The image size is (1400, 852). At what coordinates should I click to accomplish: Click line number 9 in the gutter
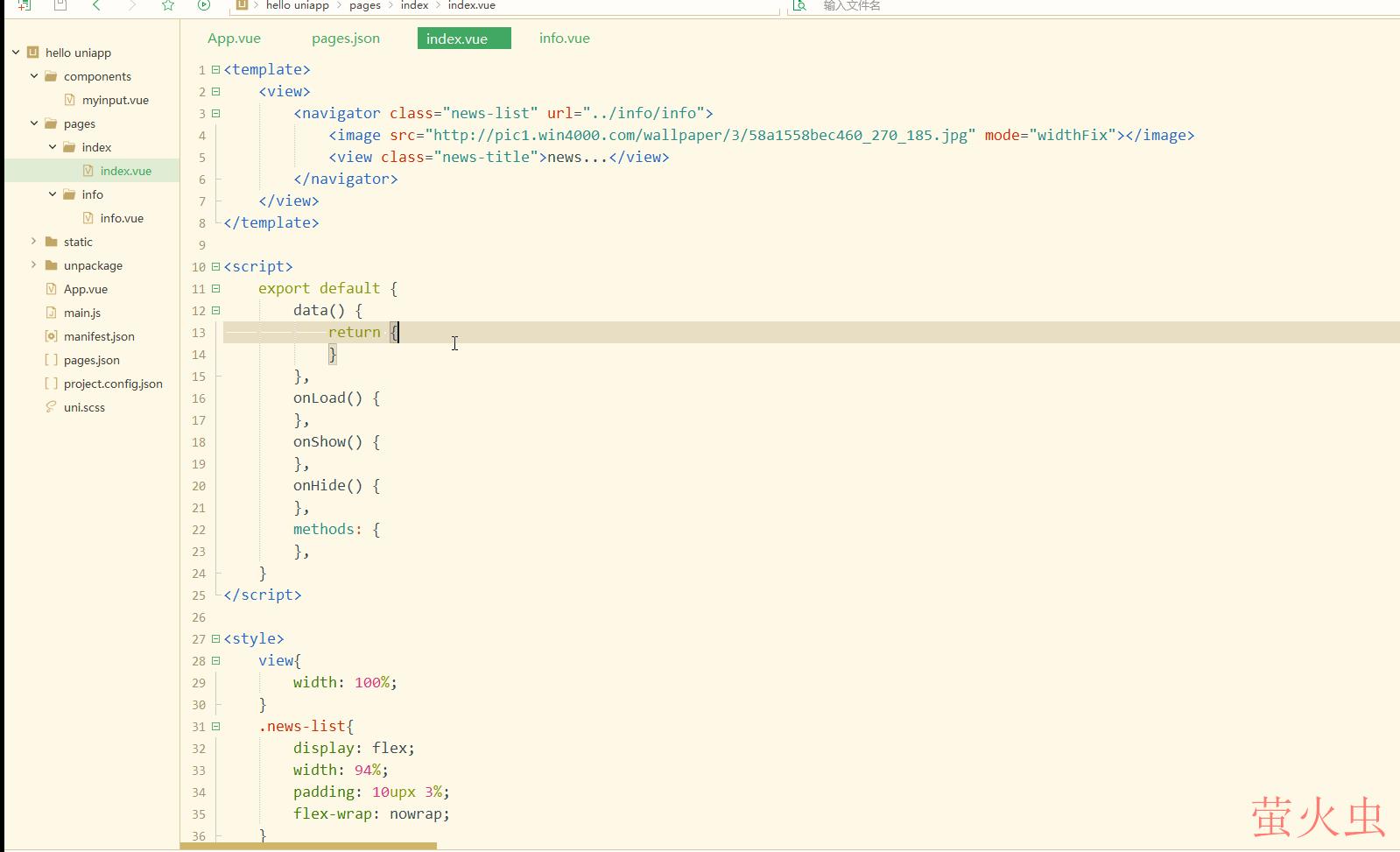tap(202, 244)
